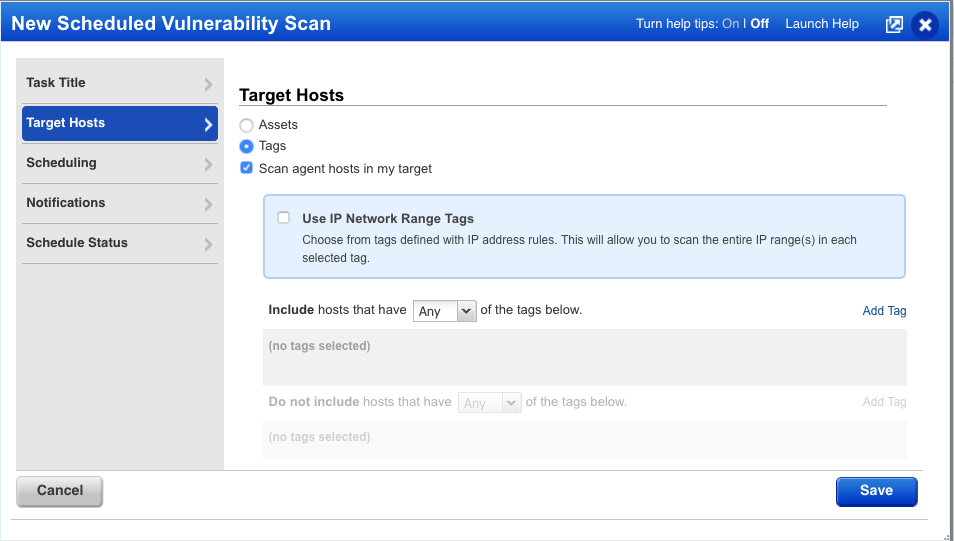Open the Include hosts Any dropdown
This screenshot has height=541, width=954.
point(445,311)
